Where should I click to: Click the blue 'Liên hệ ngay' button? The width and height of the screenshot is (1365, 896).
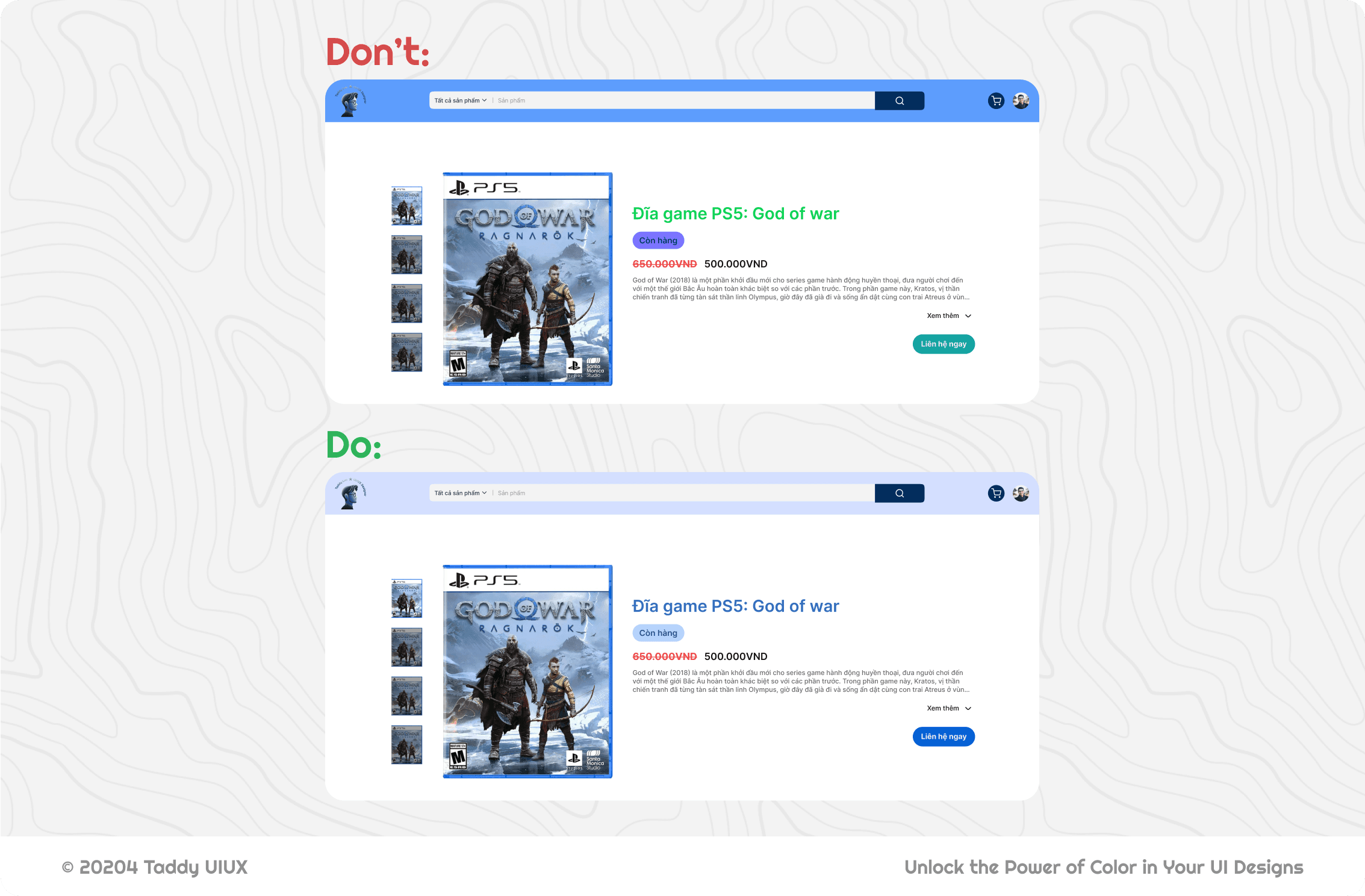(944, 736)
